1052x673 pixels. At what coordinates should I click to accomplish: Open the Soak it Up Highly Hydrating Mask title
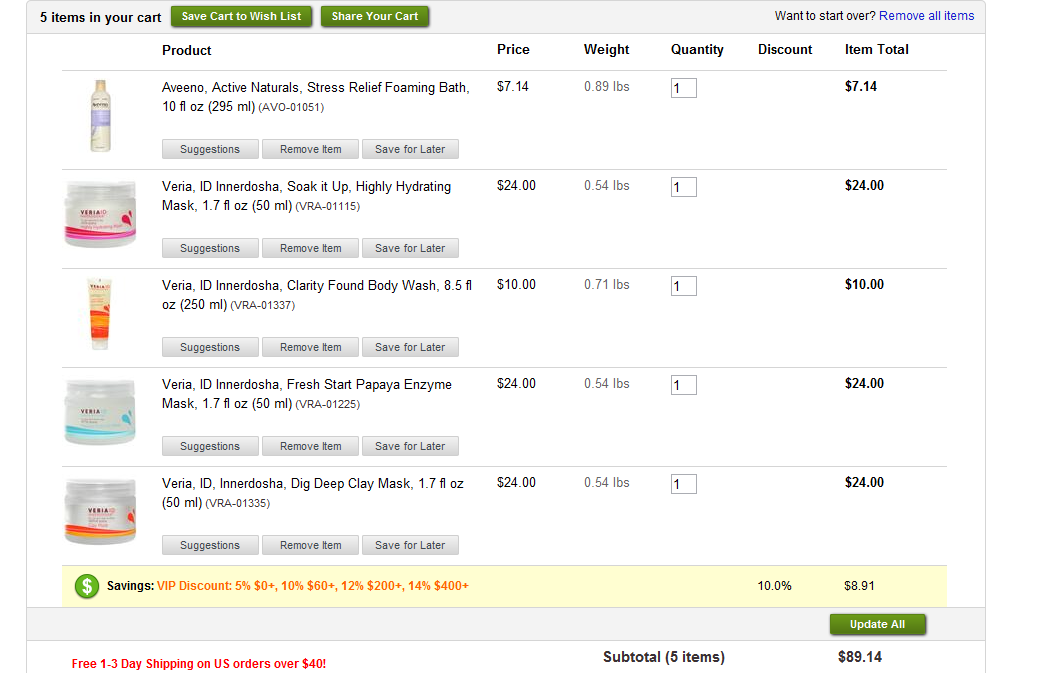[x=307, y=196]
